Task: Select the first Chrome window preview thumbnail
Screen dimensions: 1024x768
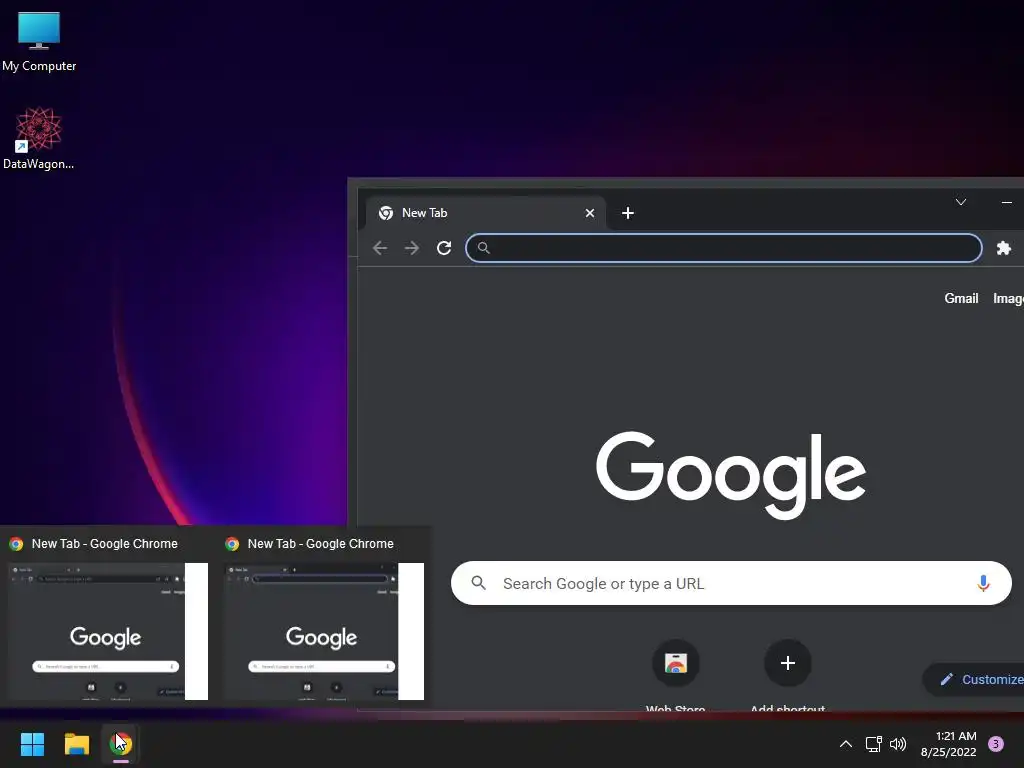Action: pyautogui.click(x=108, y=631)
